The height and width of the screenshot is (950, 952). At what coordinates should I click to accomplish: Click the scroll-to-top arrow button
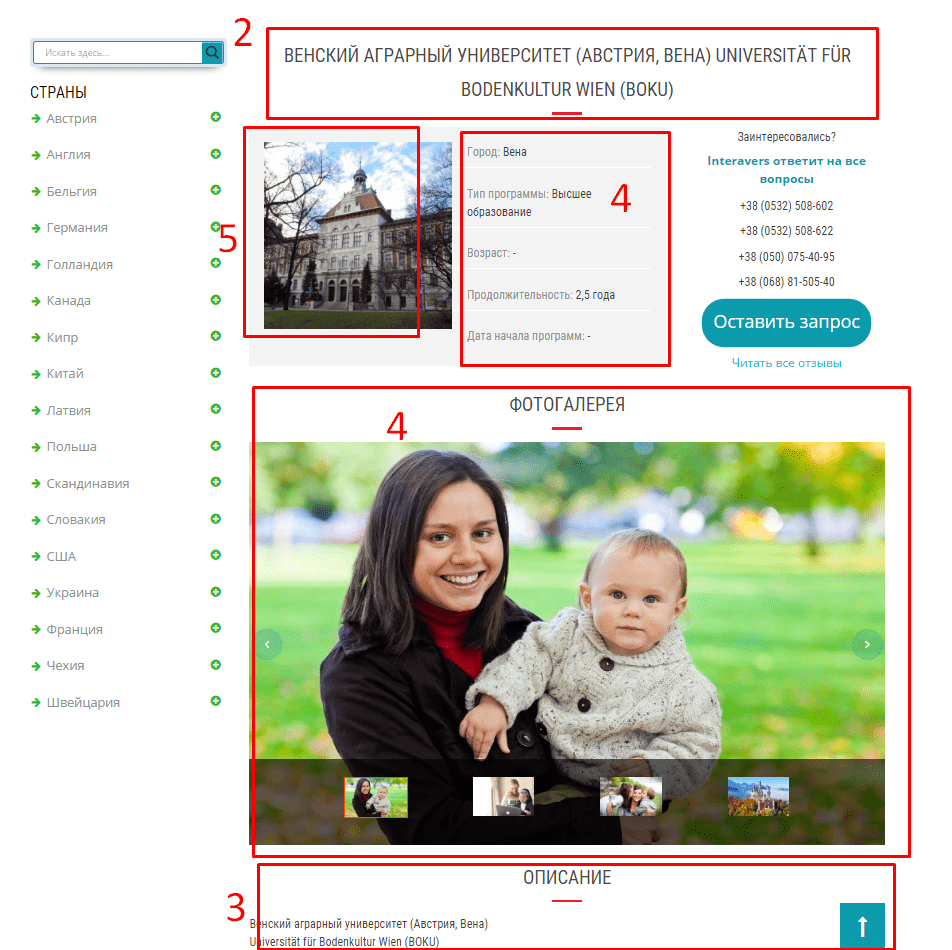[862, 926]
